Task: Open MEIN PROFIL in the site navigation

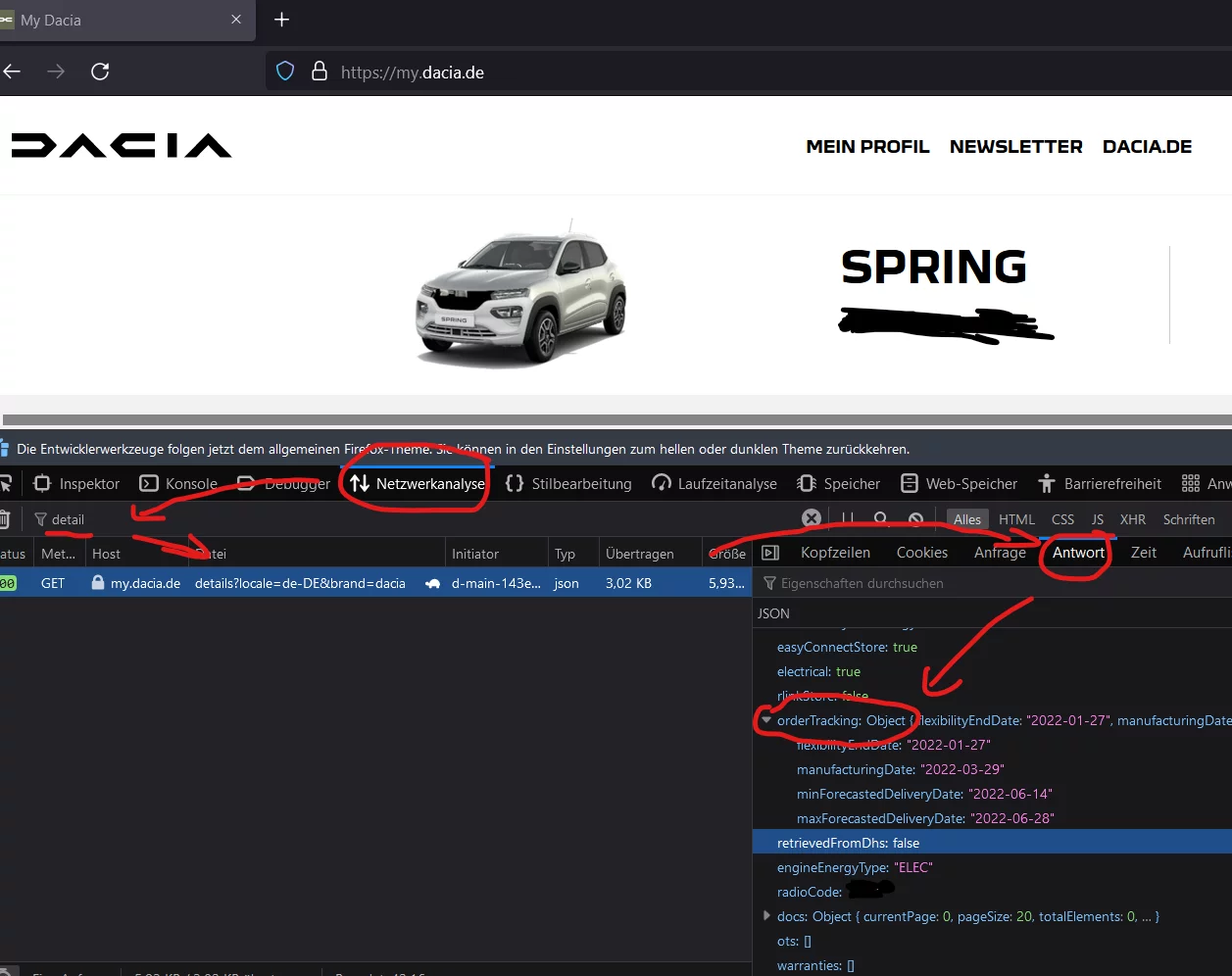Action: (867, 147)
